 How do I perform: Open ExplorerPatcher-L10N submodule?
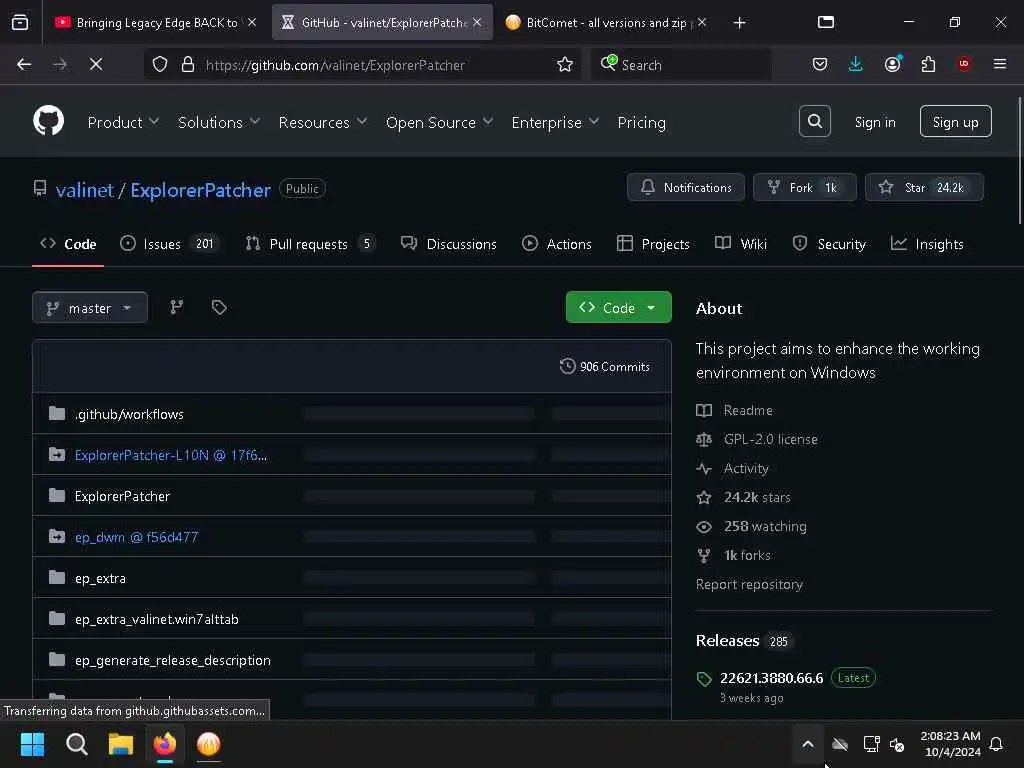click(x=170, y=455)
